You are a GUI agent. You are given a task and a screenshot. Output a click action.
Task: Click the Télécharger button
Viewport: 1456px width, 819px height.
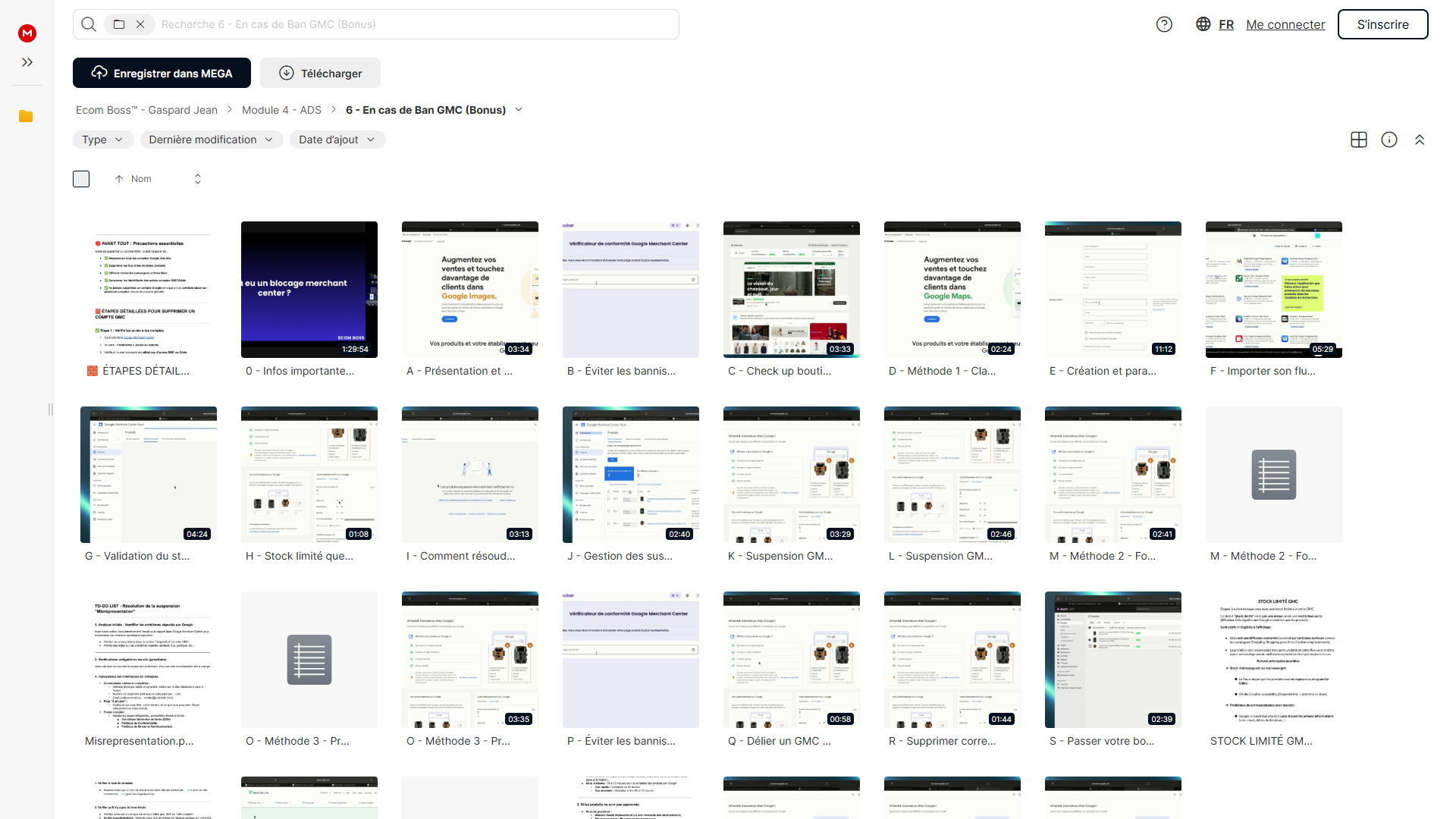pos(320,73)
